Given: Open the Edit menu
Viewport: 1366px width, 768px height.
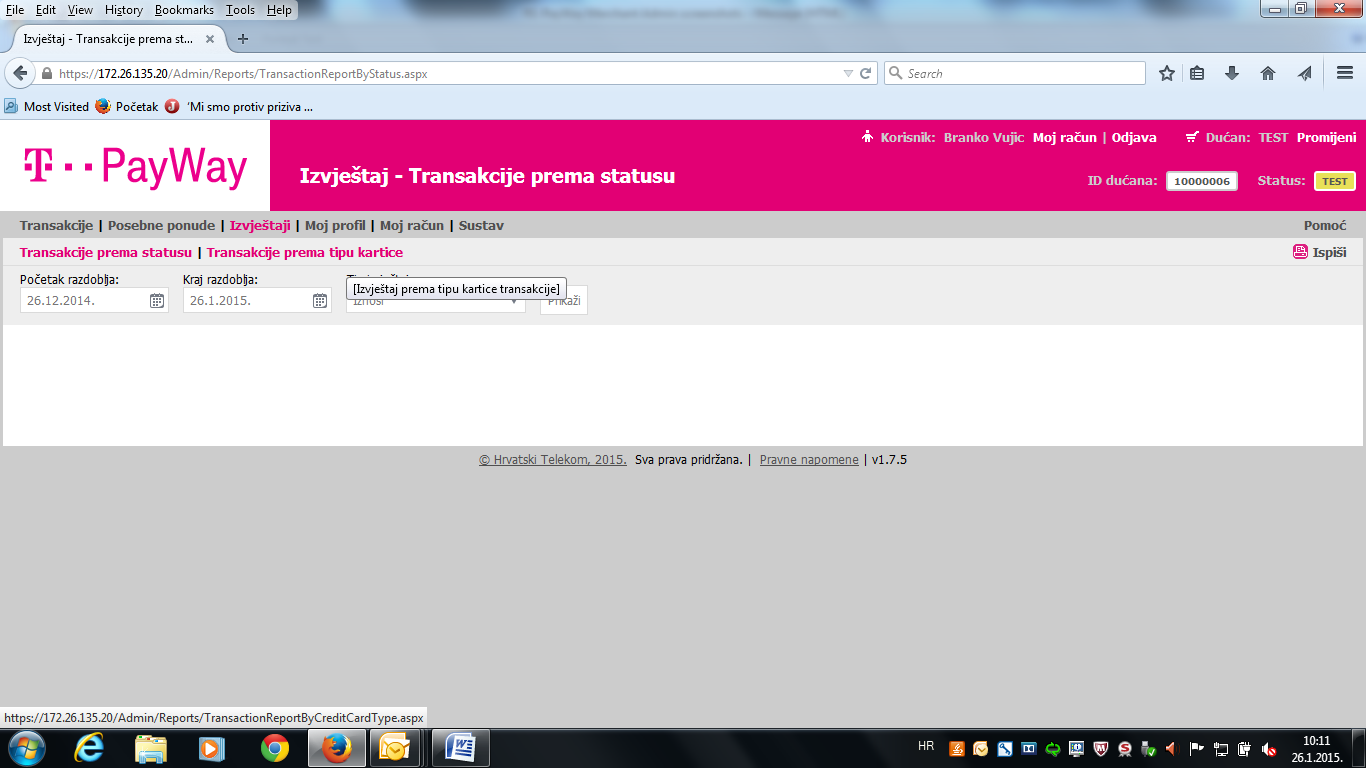Looking at the screenshot, I should click(46, 10).
